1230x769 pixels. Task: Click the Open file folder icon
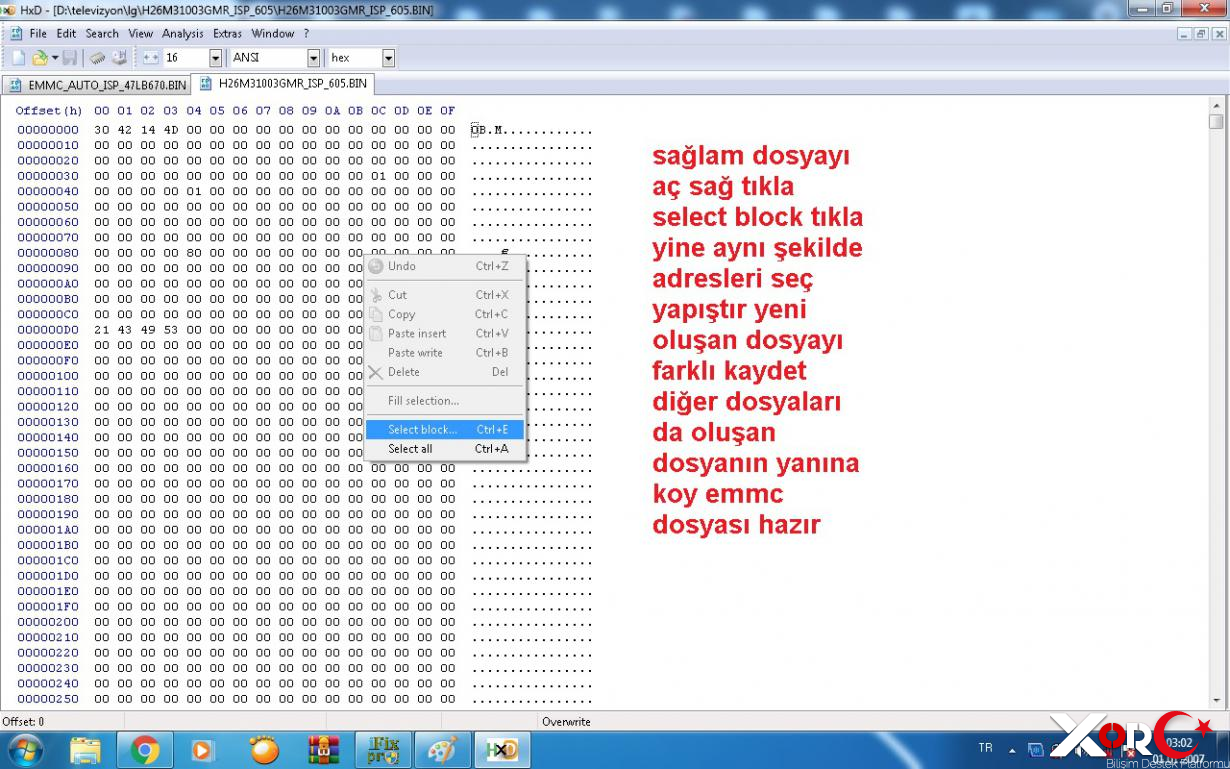point(39,58)
